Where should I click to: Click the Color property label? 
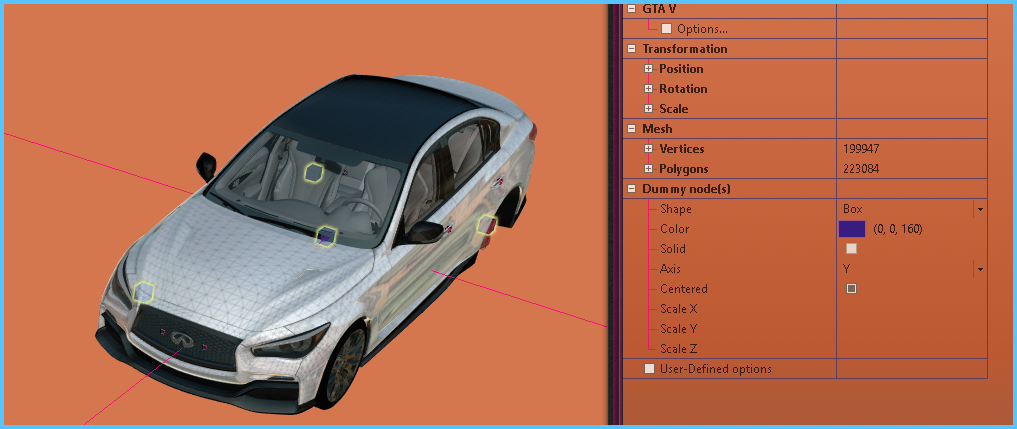click(675, 229)
